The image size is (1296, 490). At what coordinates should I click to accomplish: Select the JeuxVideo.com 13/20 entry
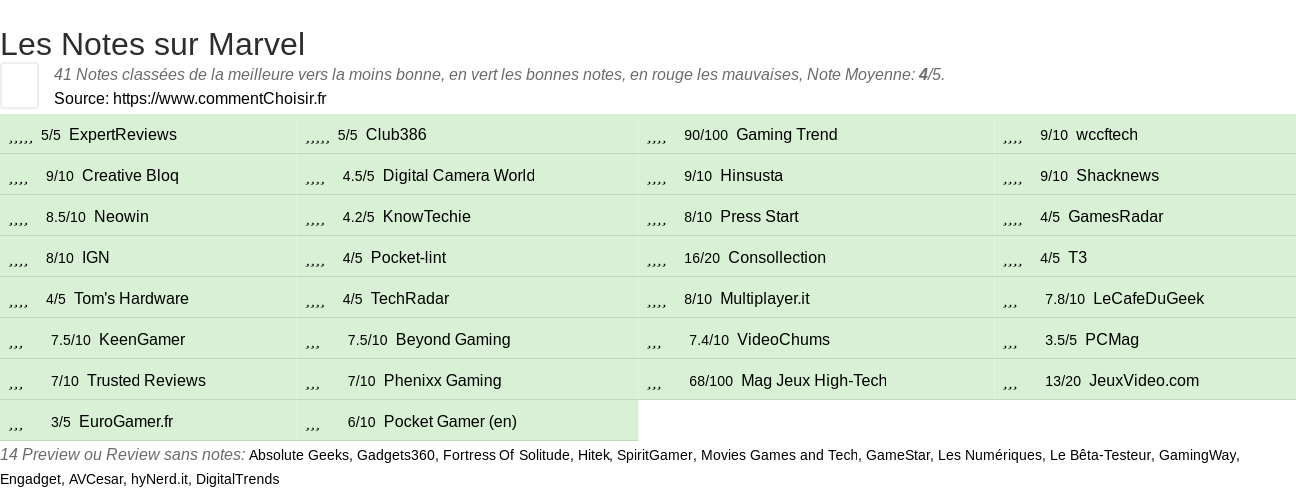click(x=1145, y=380)
